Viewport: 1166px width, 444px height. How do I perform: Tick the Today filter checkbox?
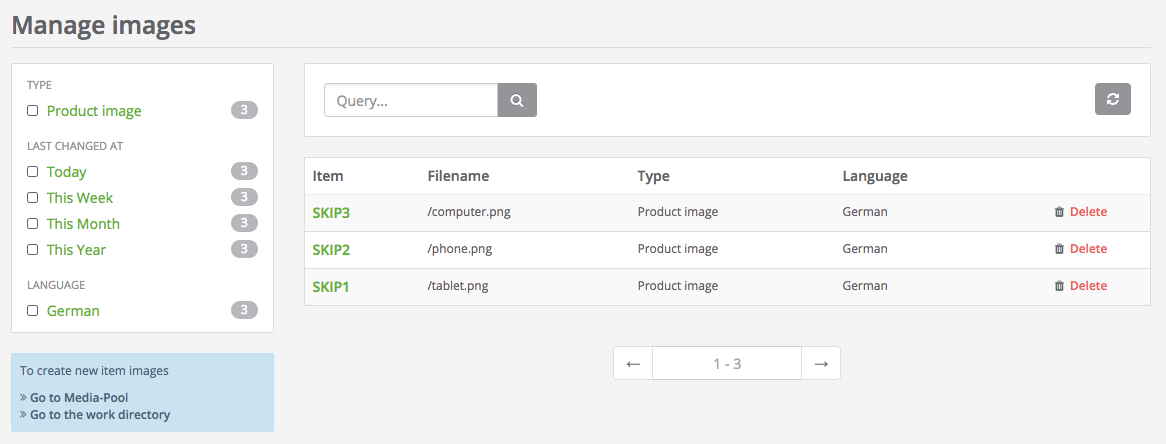point(33,172)
